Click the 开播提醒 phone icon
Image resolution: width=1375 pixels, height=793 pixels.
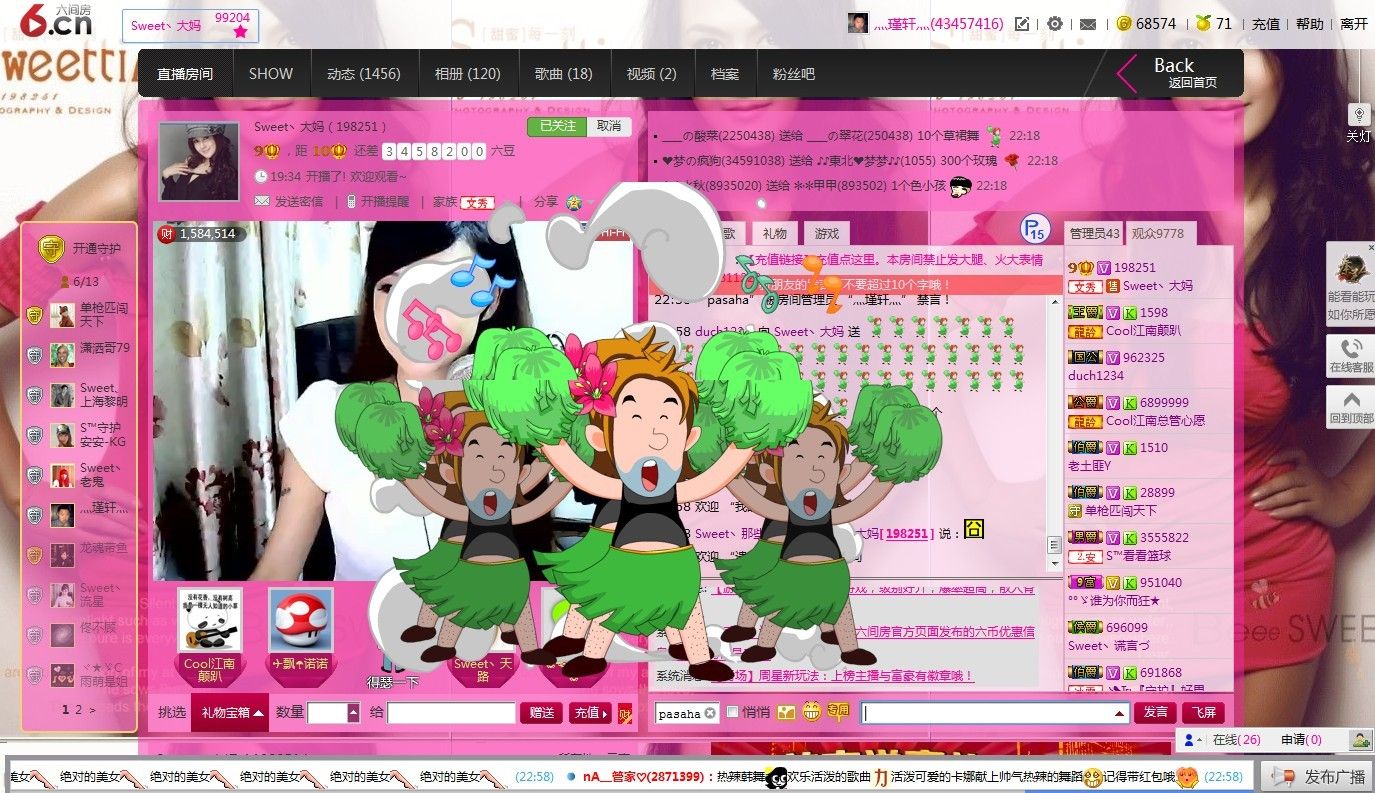pos(352,201)
